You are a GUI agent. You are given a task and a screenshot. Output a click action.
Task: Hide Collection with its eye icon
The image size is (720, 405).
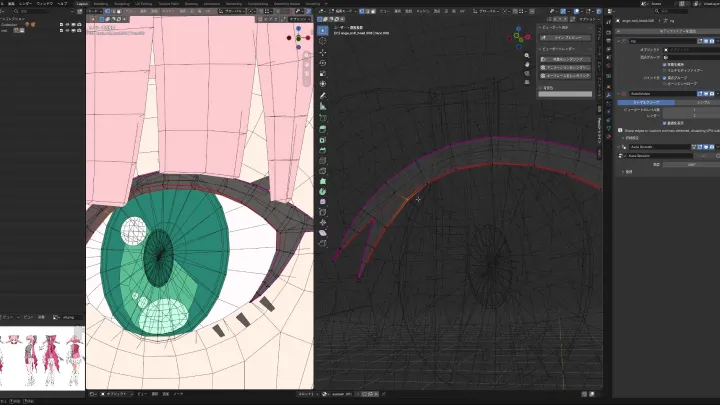point(68,24)
